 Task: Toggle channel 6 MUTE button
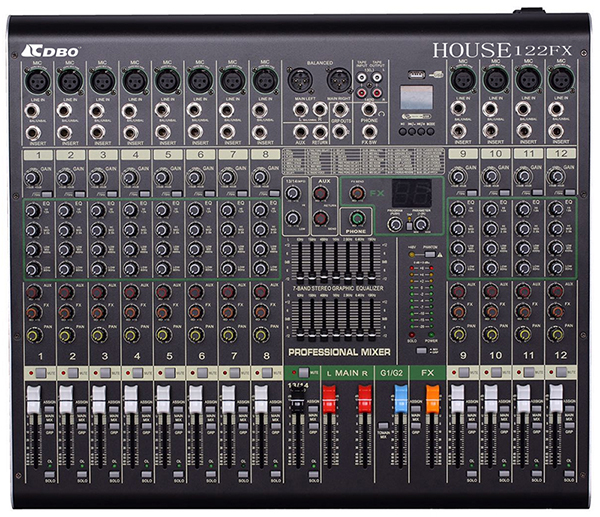(202, 373)
